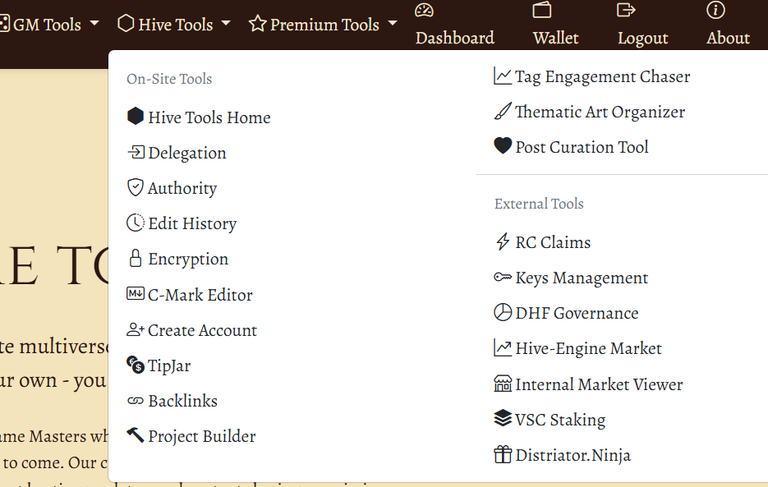Expand the GM Tools dropdown
The width and height of the screenshot is (768, 487).
coord(50,24)
